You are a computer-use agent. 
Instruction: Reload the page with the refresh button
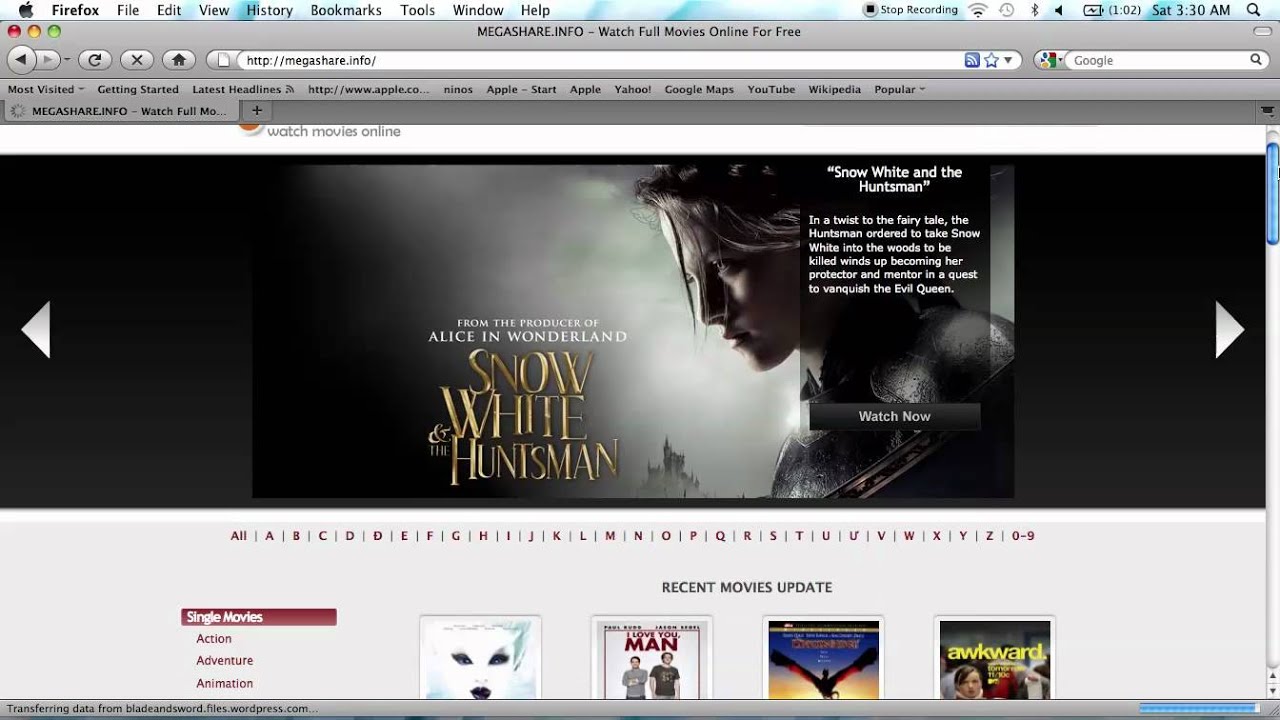(x=94, y=60)
